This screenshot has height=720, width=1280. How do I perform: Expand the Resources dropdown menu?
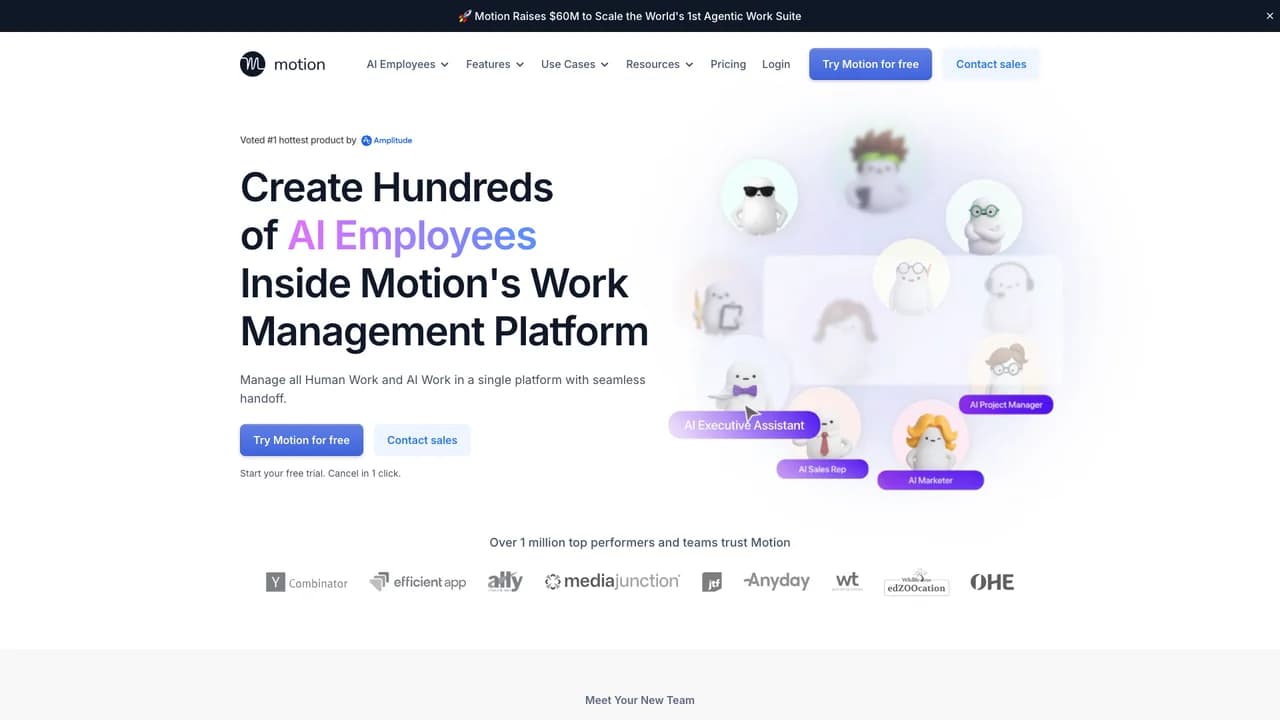pyautogui.click(x=660, y=64)
